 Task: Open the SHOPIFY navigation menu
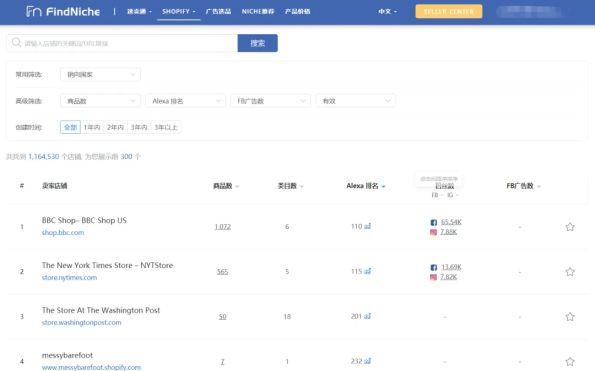(x=179, y=11)
